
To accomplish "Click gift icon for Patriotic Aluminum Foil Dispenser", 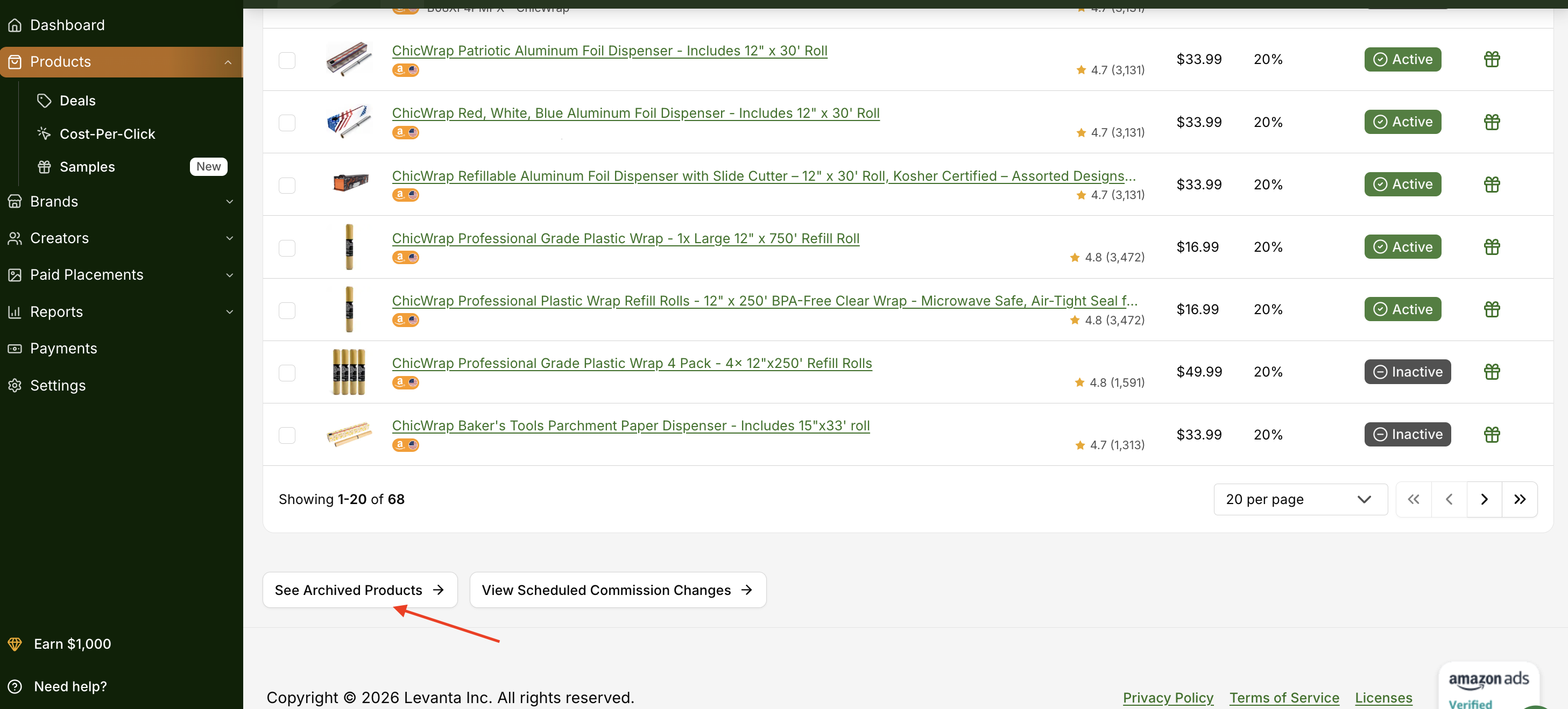I will click(1491, 60).
